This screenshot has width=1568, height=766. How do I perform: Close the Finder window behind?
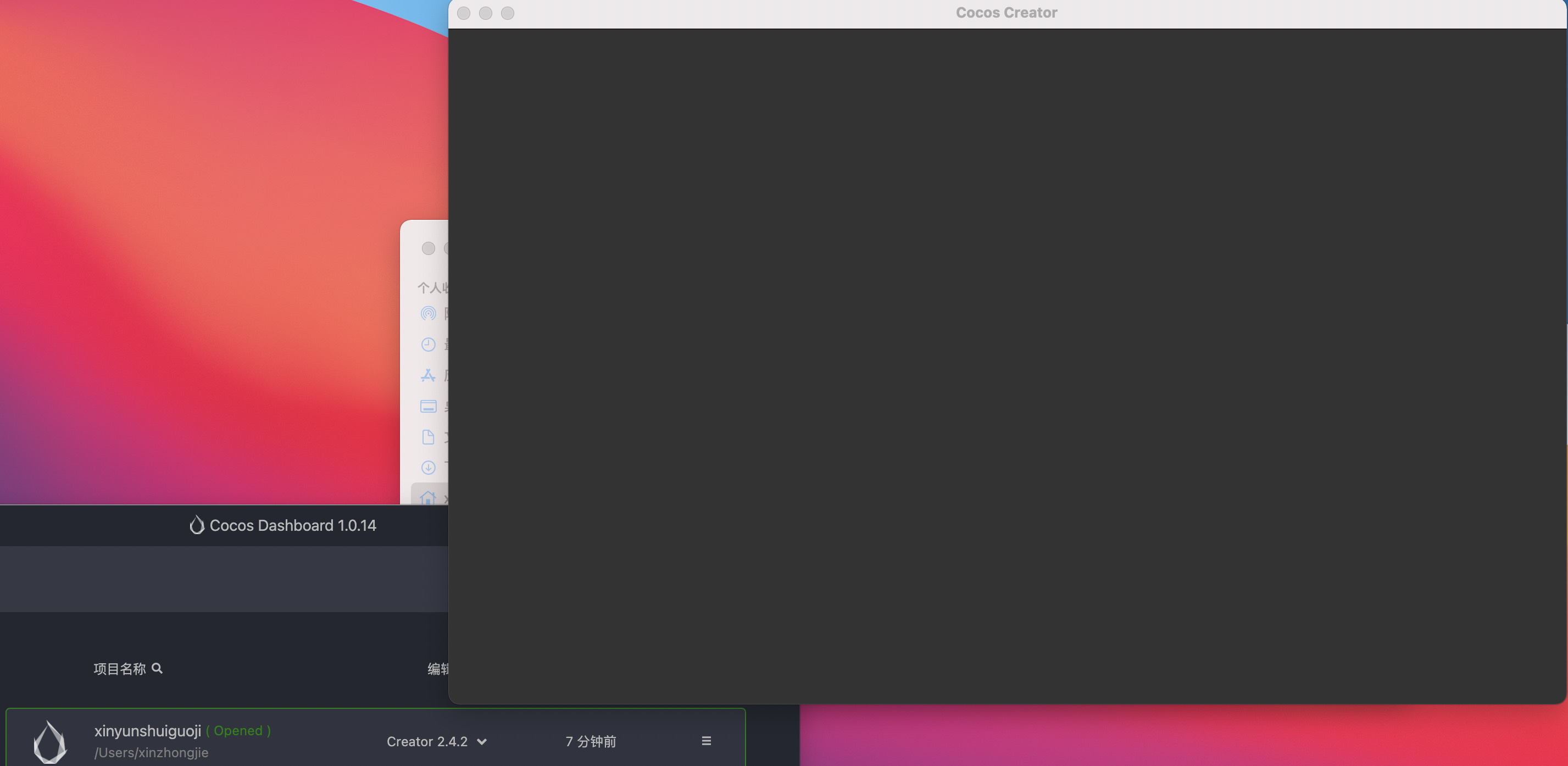click(429, 248)
